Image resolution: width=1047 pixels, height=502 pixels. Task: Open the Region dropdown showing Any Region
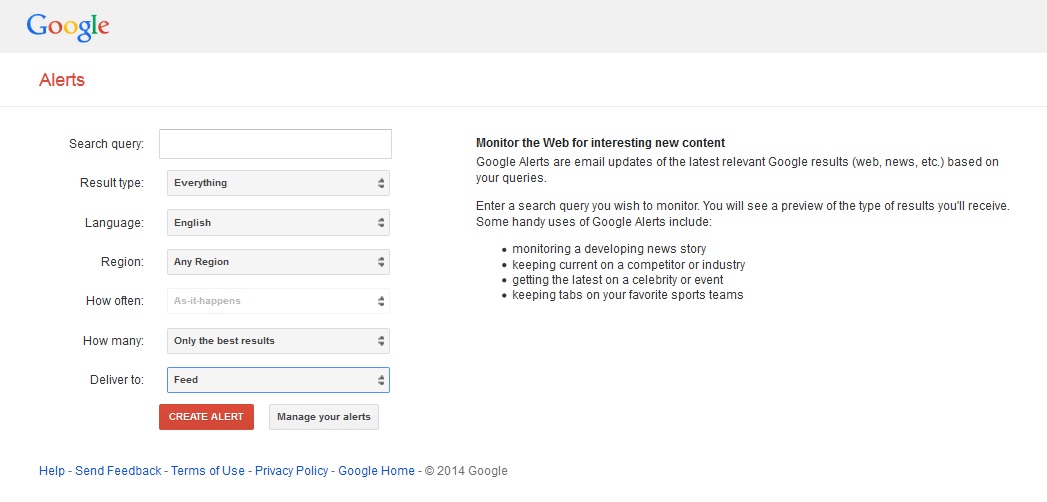coord(278,262)
